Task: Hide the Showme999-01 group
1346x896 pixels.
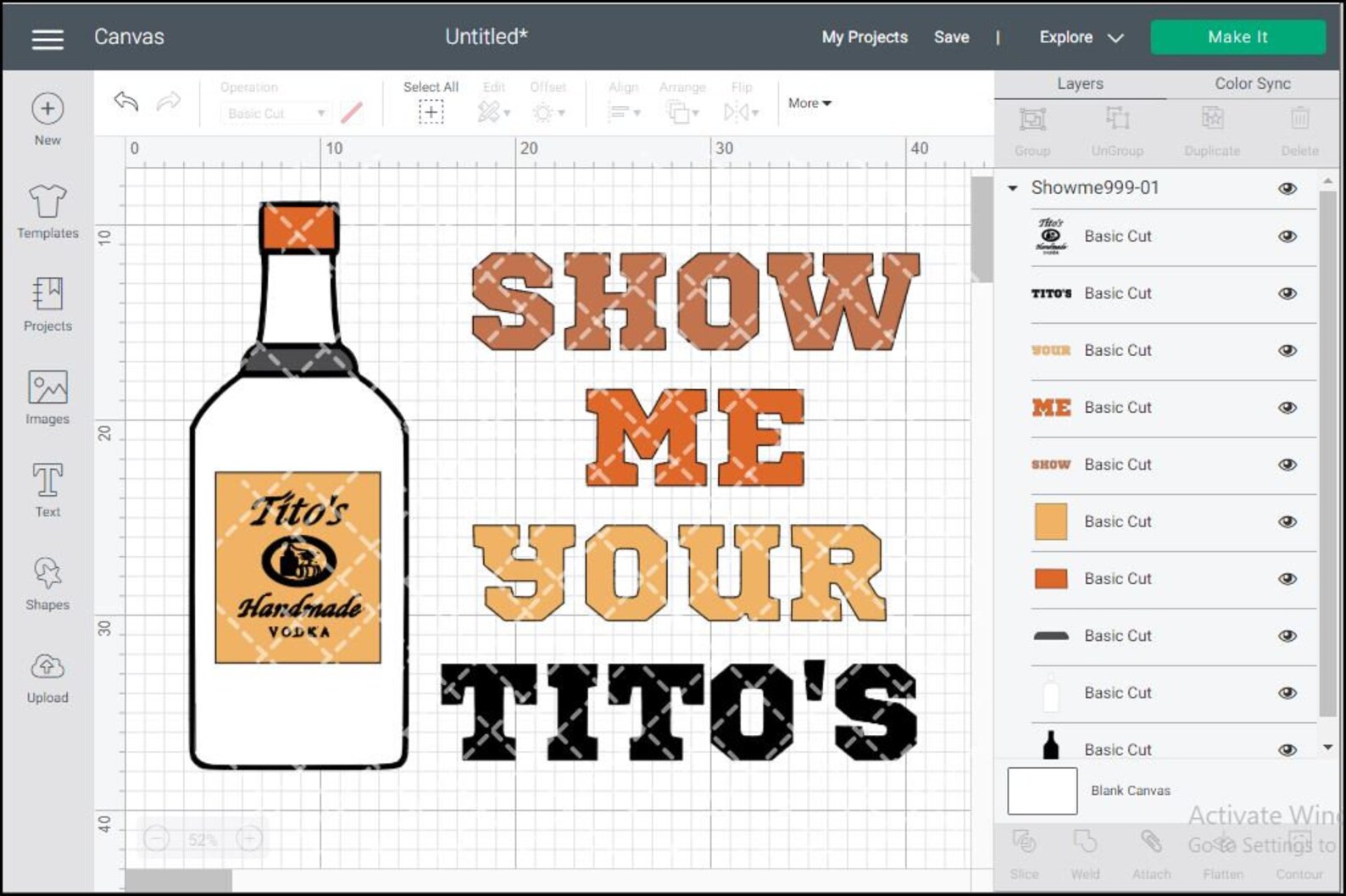Action: click(1288, 188)
